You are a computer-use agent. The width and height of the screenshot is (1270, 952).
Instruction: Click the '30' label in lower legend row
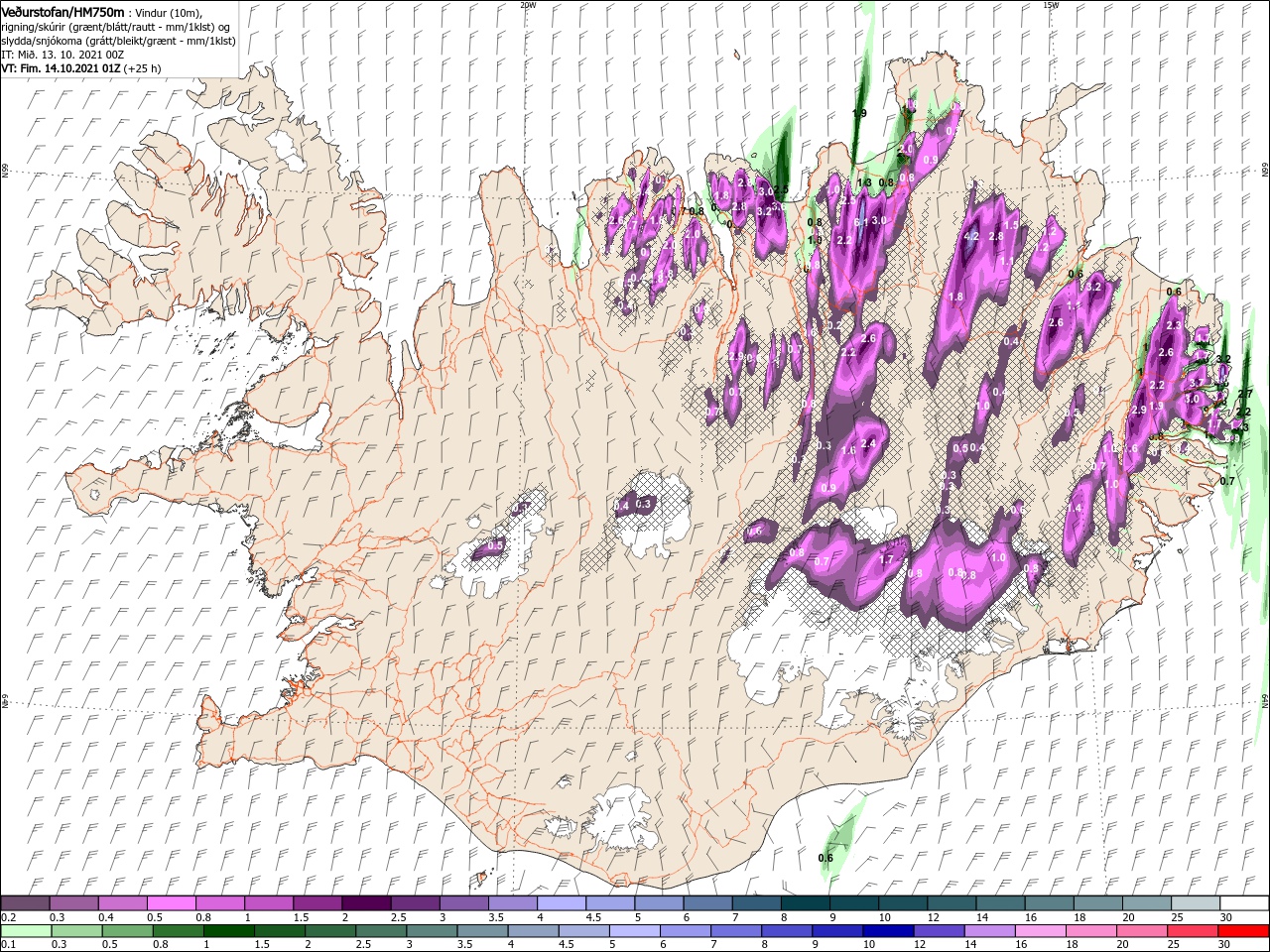tap(1226, 945)
